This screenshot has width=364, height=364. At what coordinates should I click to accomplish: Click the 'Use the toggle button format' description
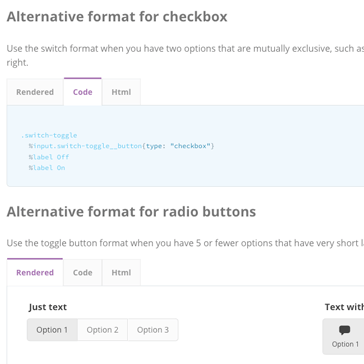click(185, 243)
